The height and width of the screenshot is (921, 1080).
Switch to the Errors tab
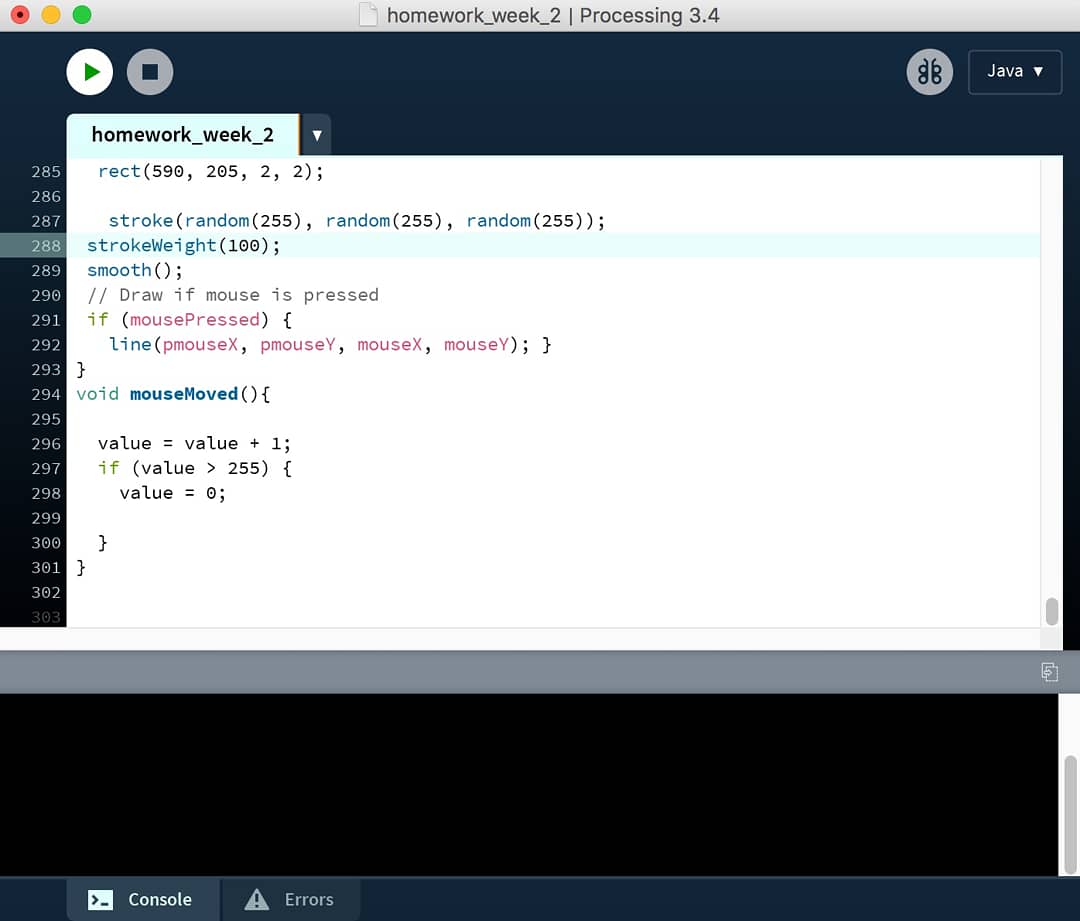pos(290,900)
